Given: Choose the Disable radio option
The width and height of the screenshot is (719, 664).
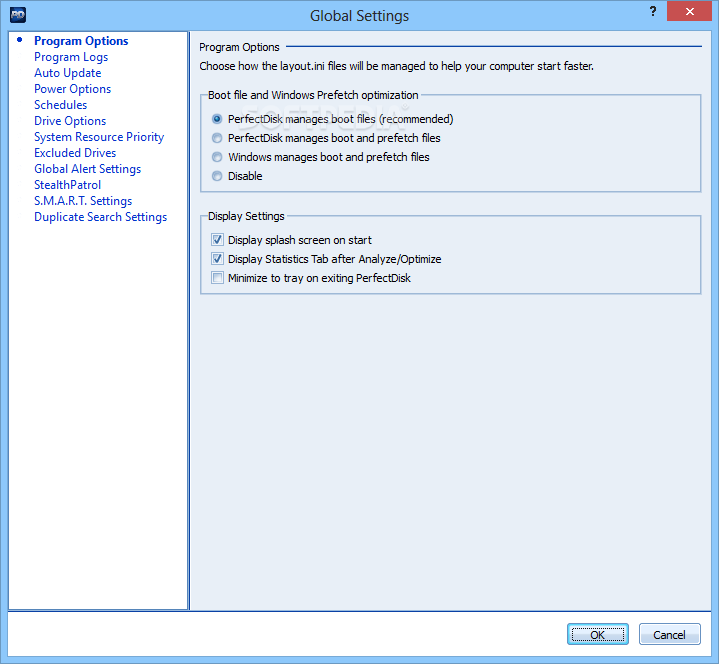Looking at the screenshot, I should 237,176.
